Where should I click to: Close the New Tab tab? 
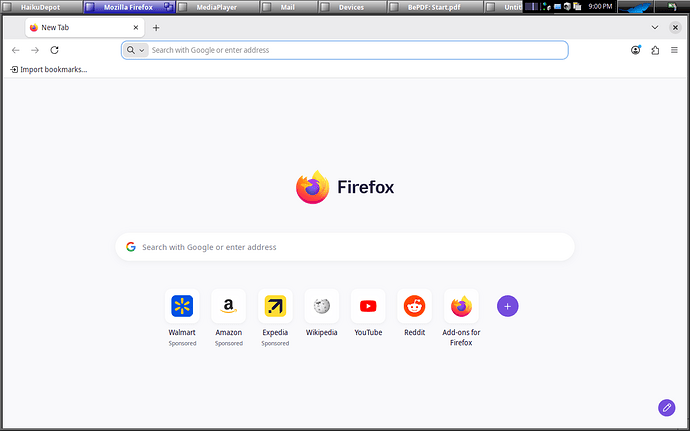tap(136, 27)
